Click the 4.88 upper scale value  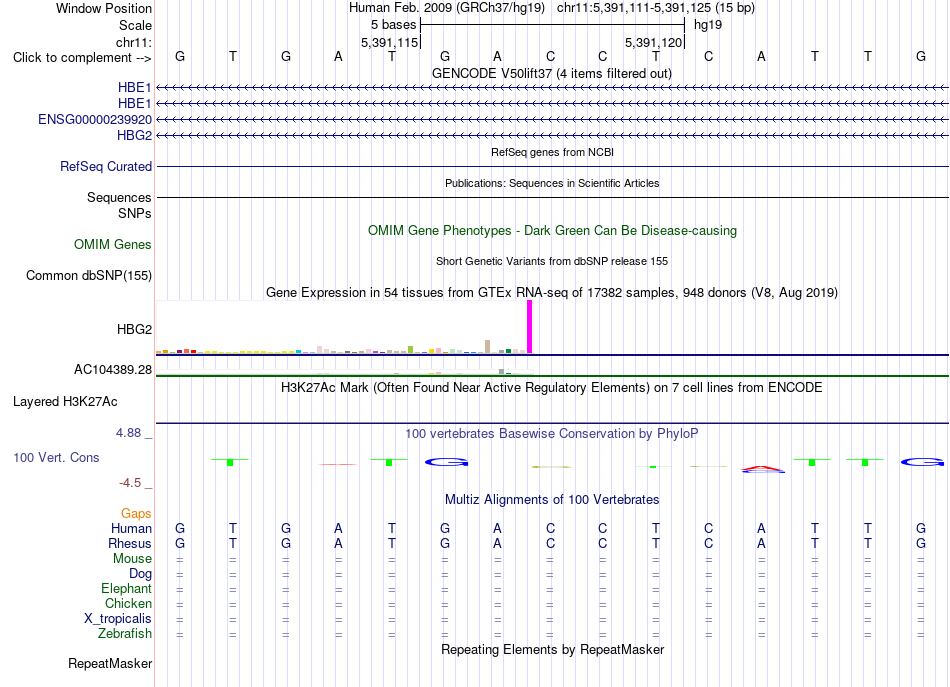pos(128,433)
